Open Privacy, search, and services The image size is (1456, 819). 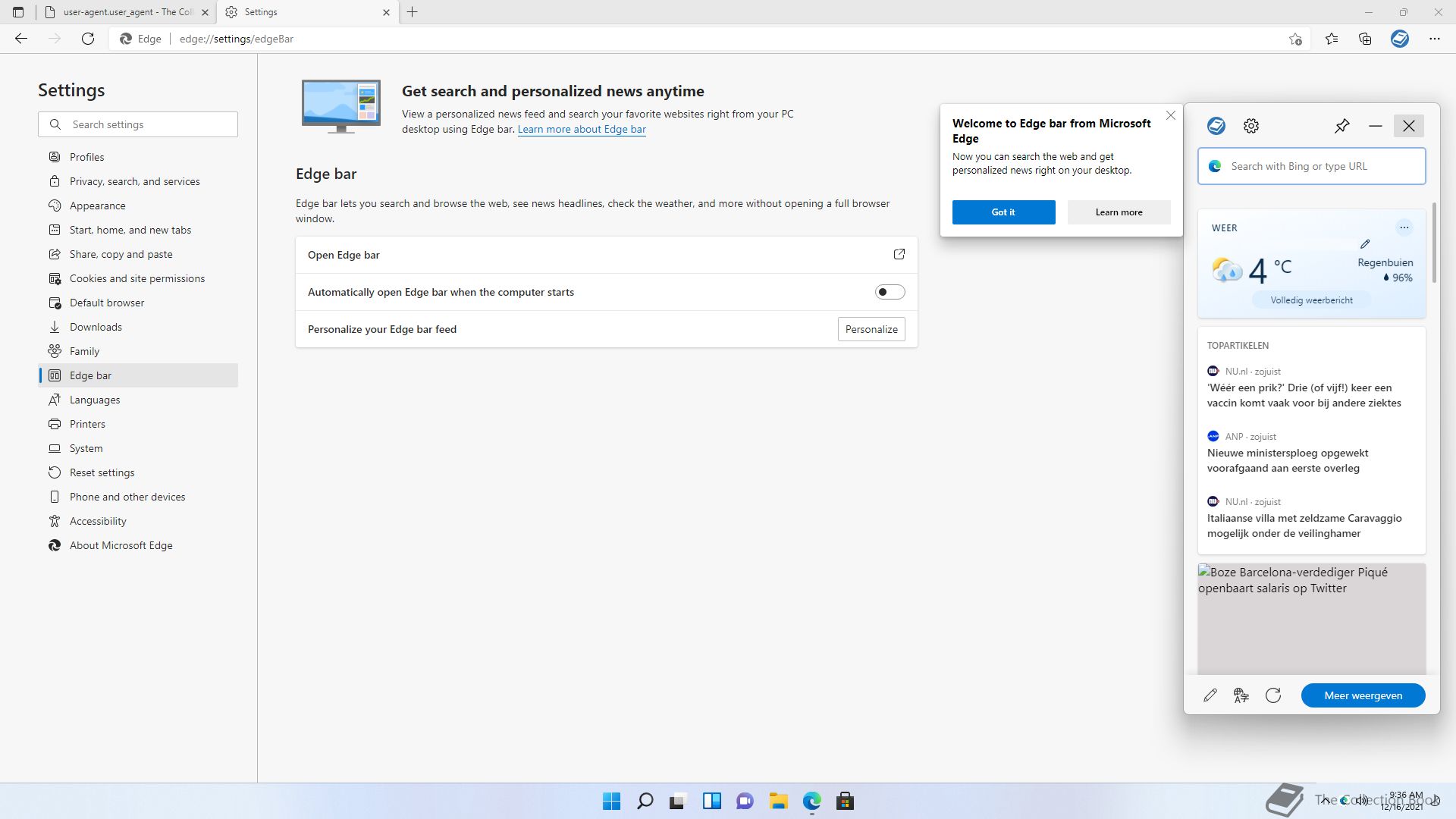(x=138, y=181)
